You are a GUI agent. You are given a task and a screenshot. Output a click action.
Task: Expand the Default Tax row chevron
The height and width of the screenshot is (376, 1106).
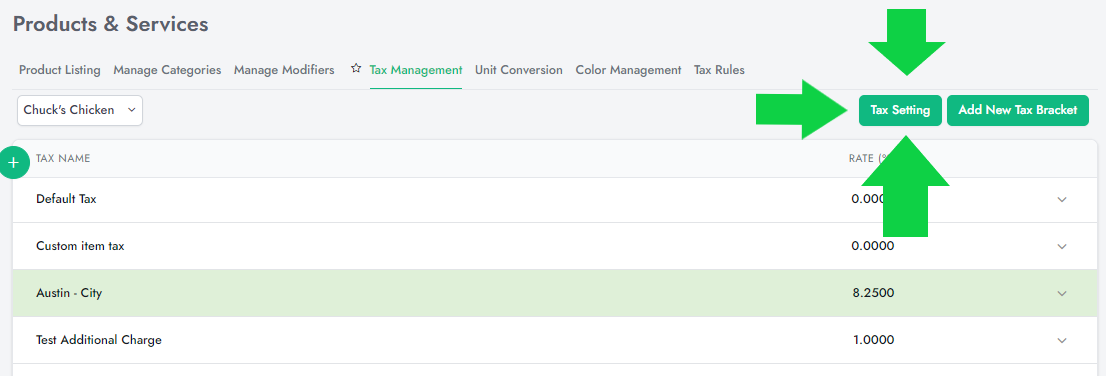pyautogui.click(x=1062, y=200)
